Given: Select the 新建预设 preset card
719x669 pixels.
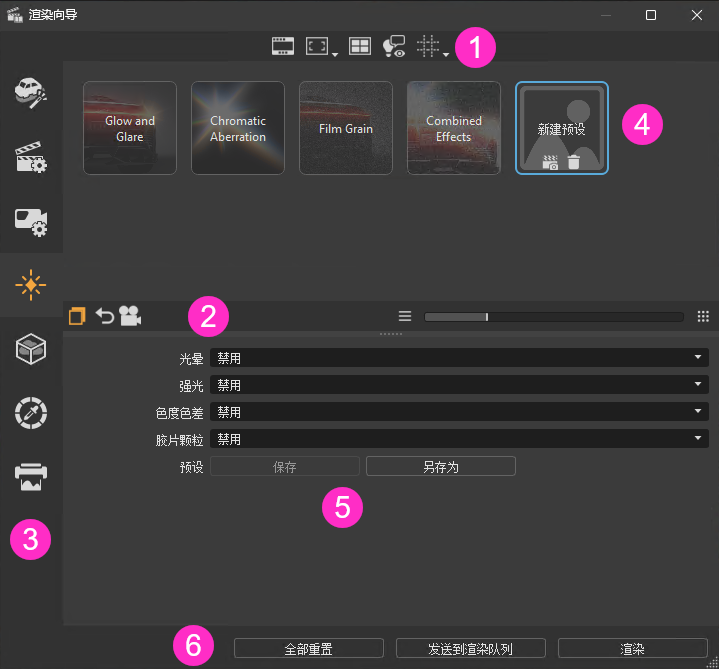Looking at the screenshot, I should point(562,128).
